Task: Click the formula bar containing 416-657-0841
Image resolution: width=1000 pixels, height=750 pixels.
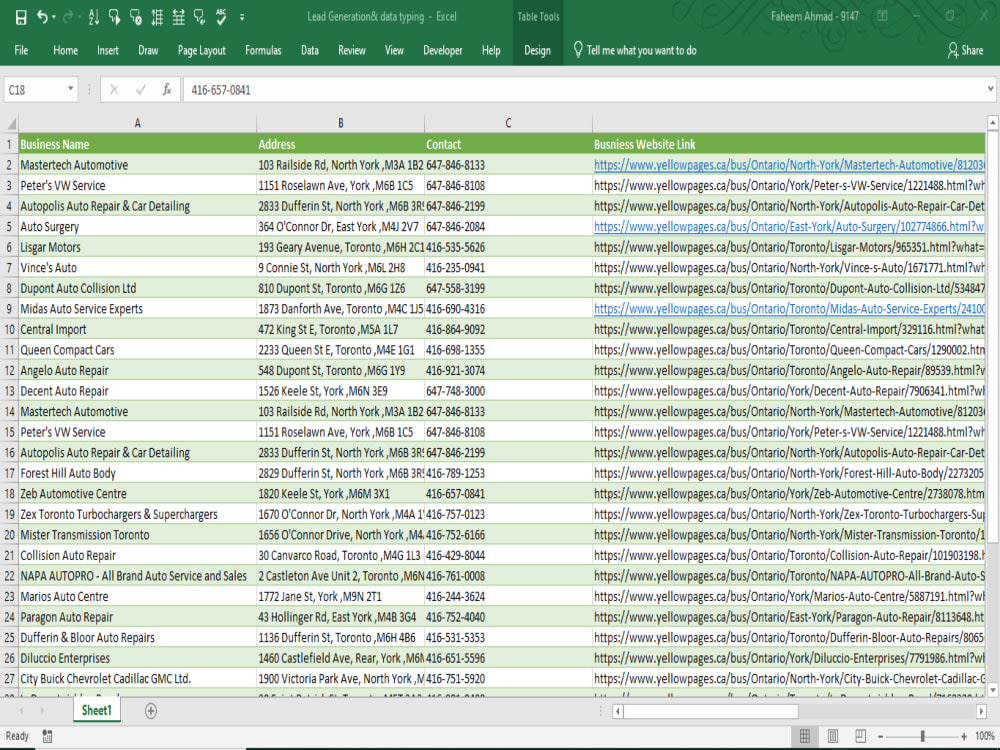Action: click(x=584, y=90)
